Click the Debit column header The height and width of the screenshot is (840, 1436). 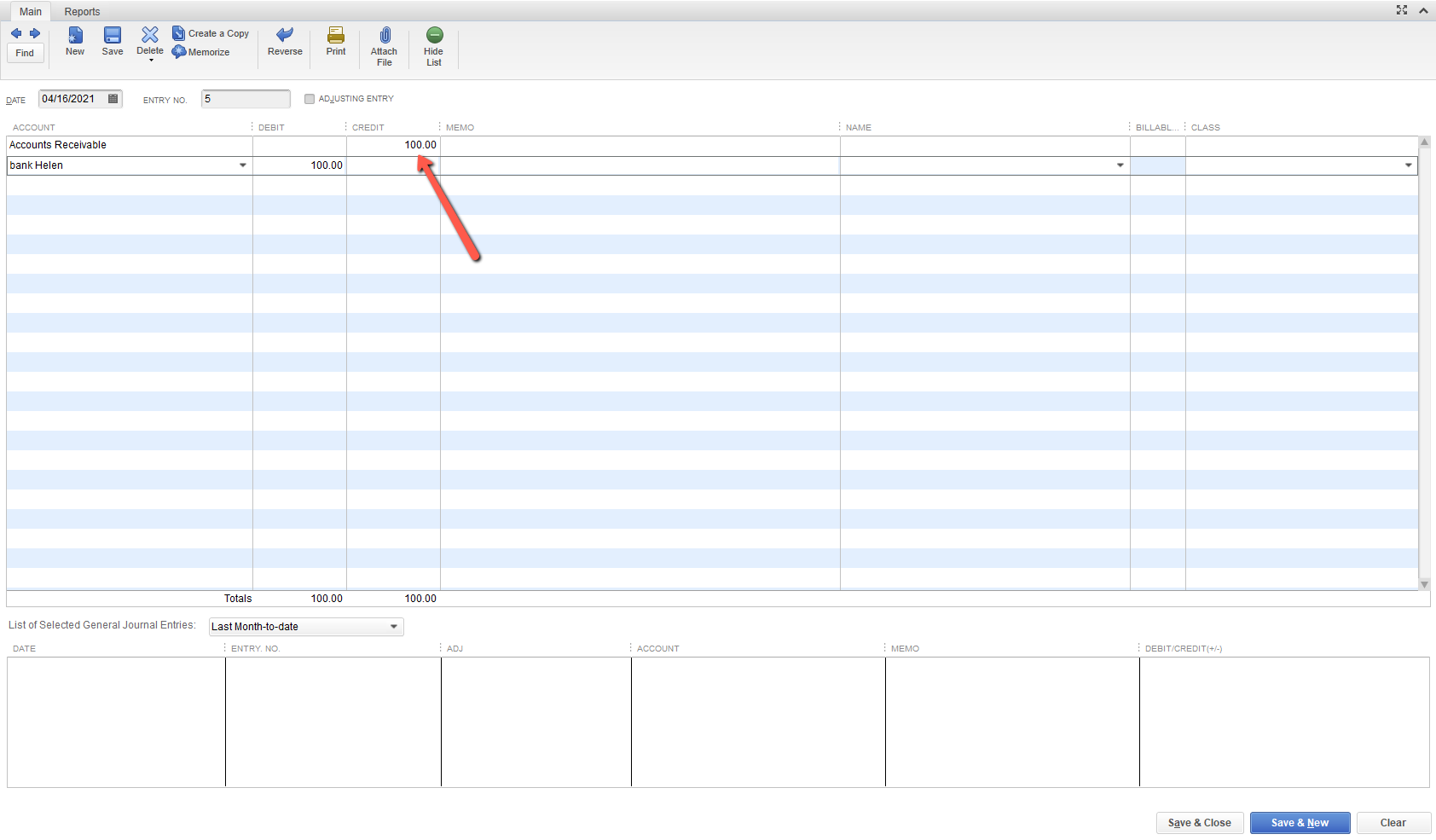click(x=271, y=128)
